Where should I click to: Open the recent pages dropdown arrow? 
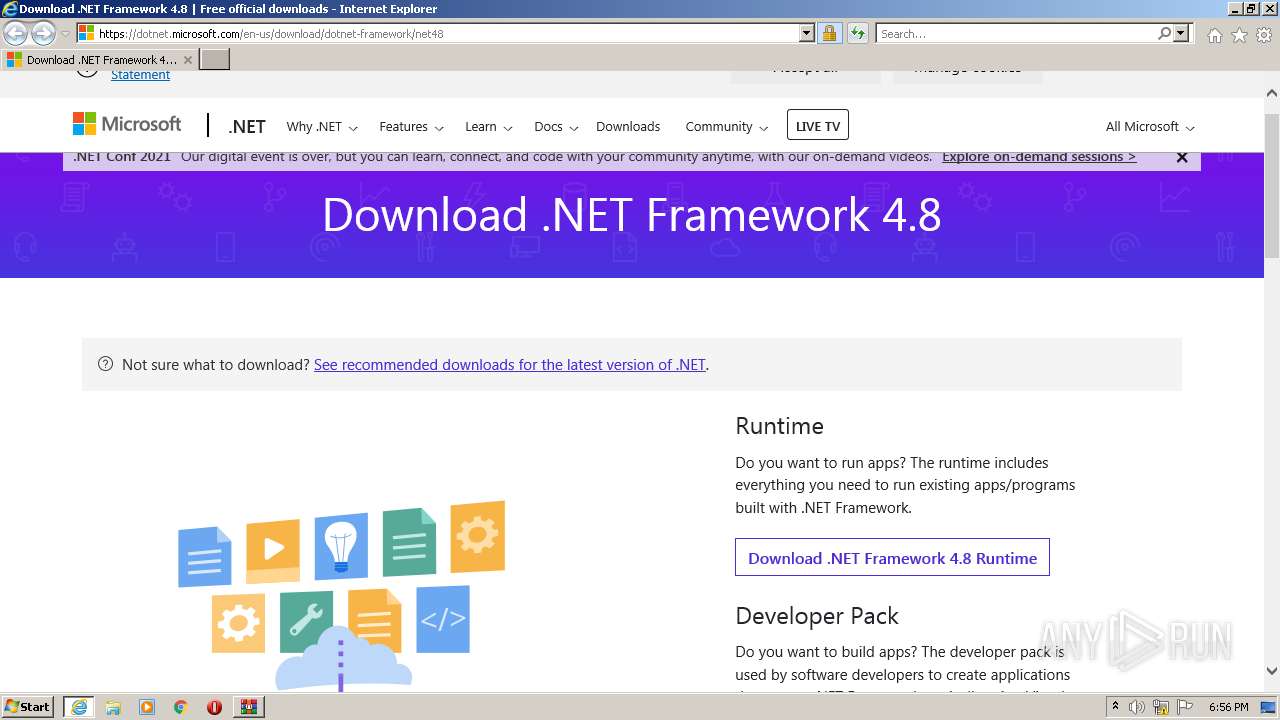65,34
